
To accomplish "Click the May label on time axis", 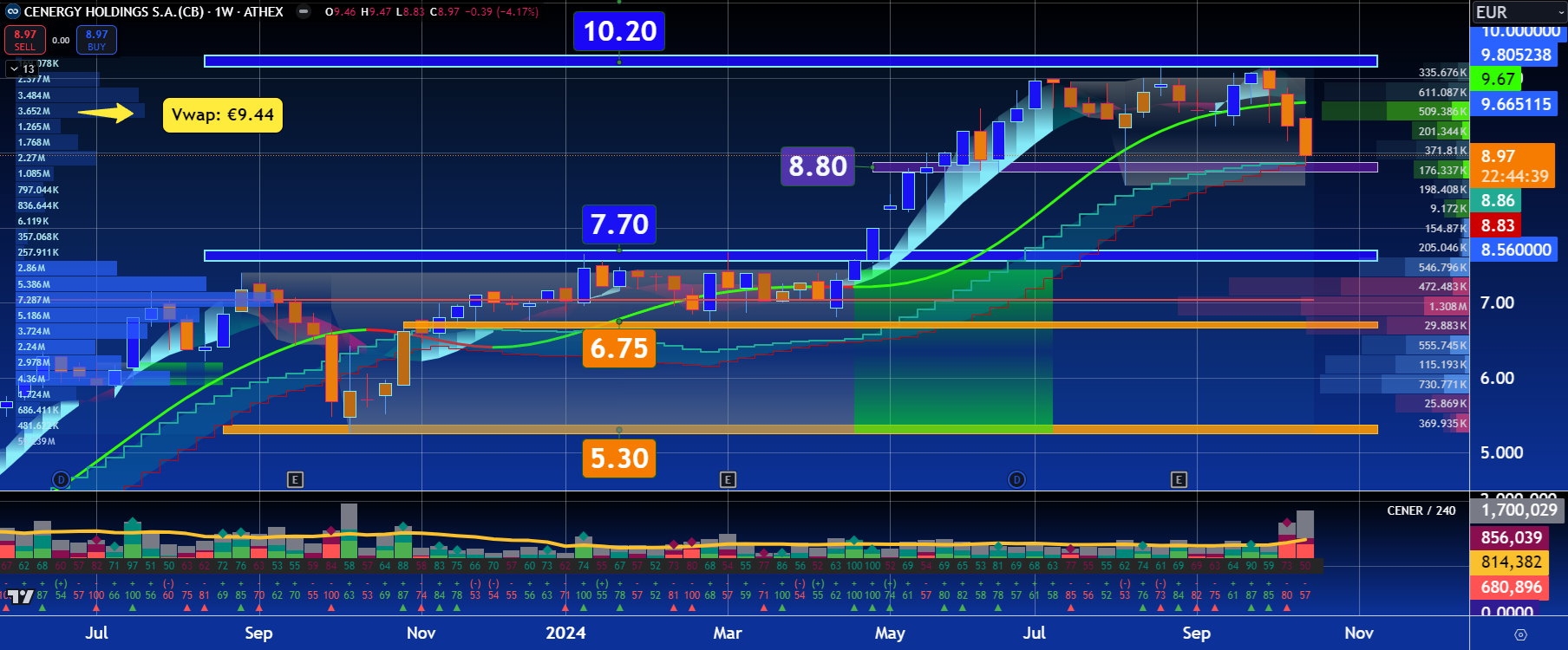I will pyautogui.click(x=890, y=633).
